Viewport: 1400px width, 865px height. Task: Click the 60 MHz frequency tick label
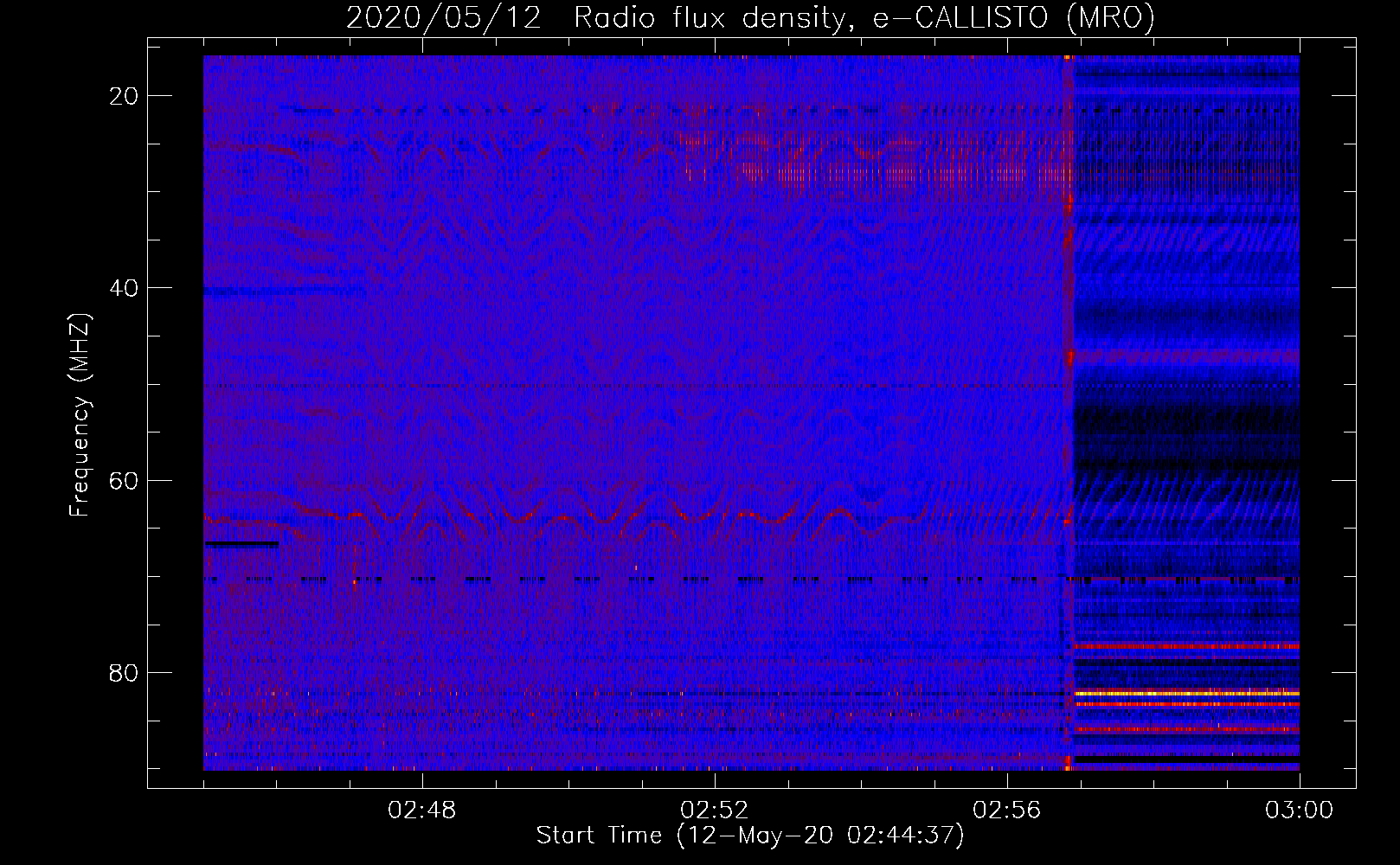[124, 480]
